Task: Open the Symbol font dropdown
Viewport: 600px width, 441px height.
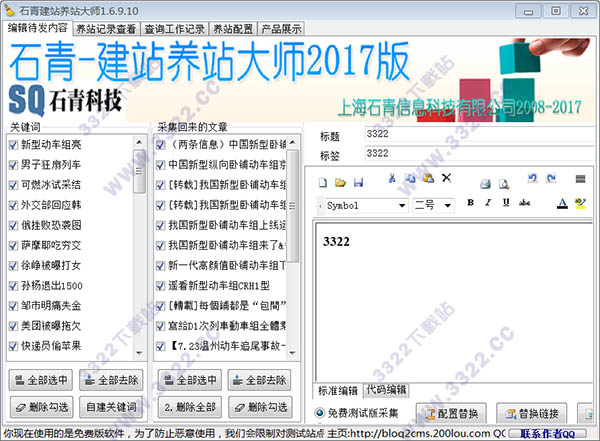Action: [402, 206]
